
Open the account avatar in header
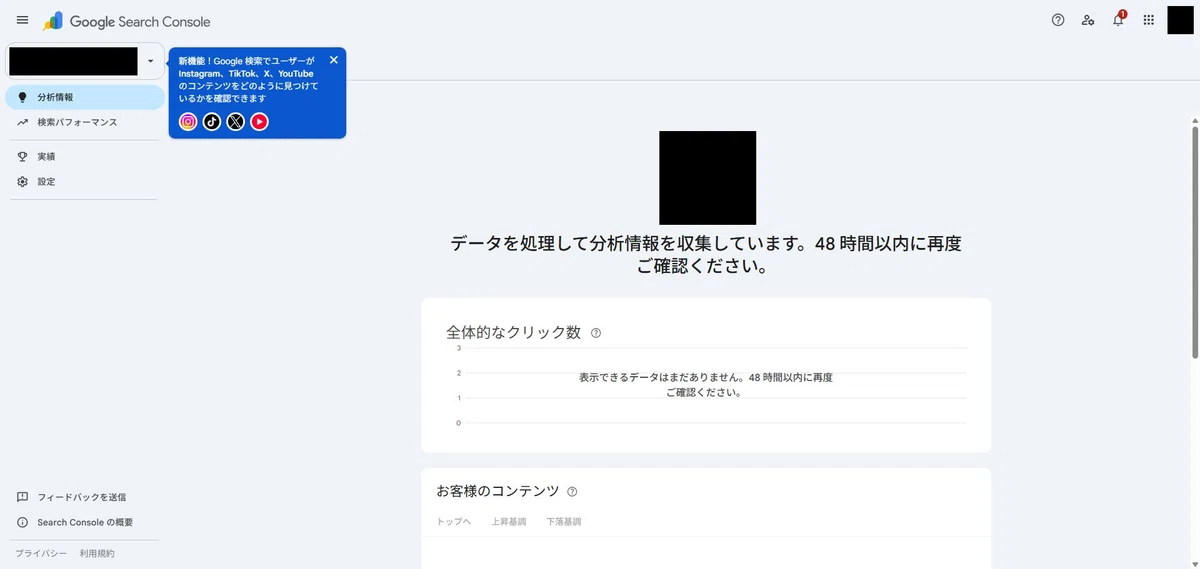point(1181,20)
